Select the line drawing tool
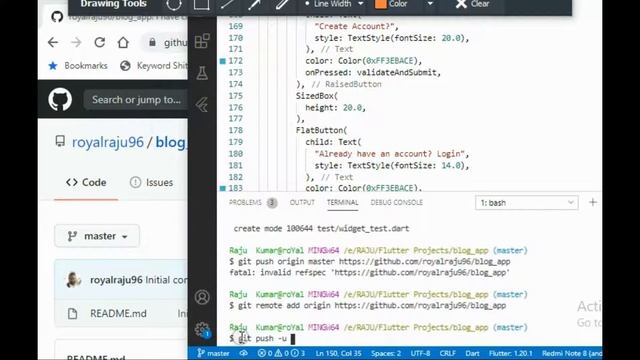 [x=227, y=4]
